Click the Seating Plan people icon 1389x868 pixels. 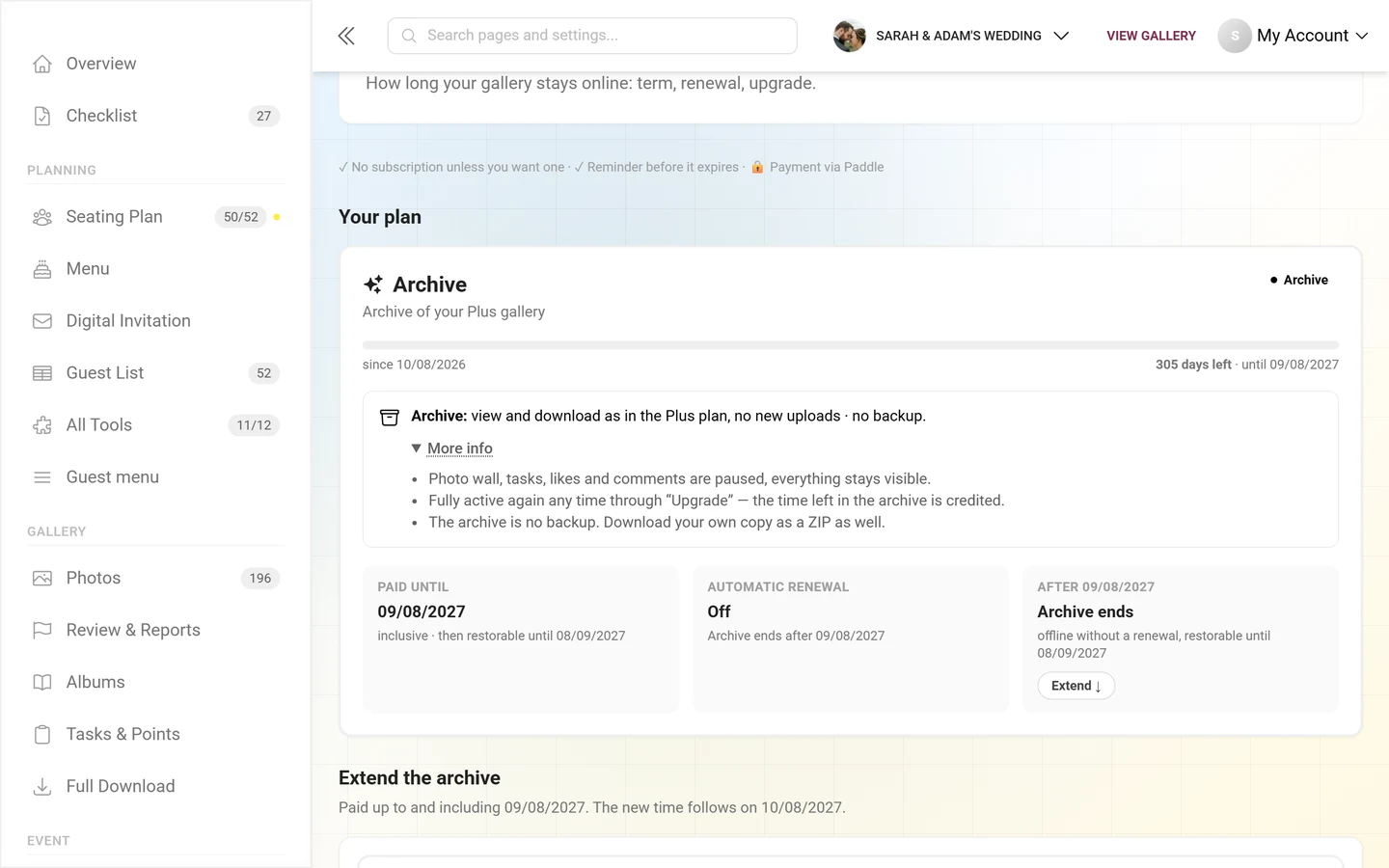(42, 217)
